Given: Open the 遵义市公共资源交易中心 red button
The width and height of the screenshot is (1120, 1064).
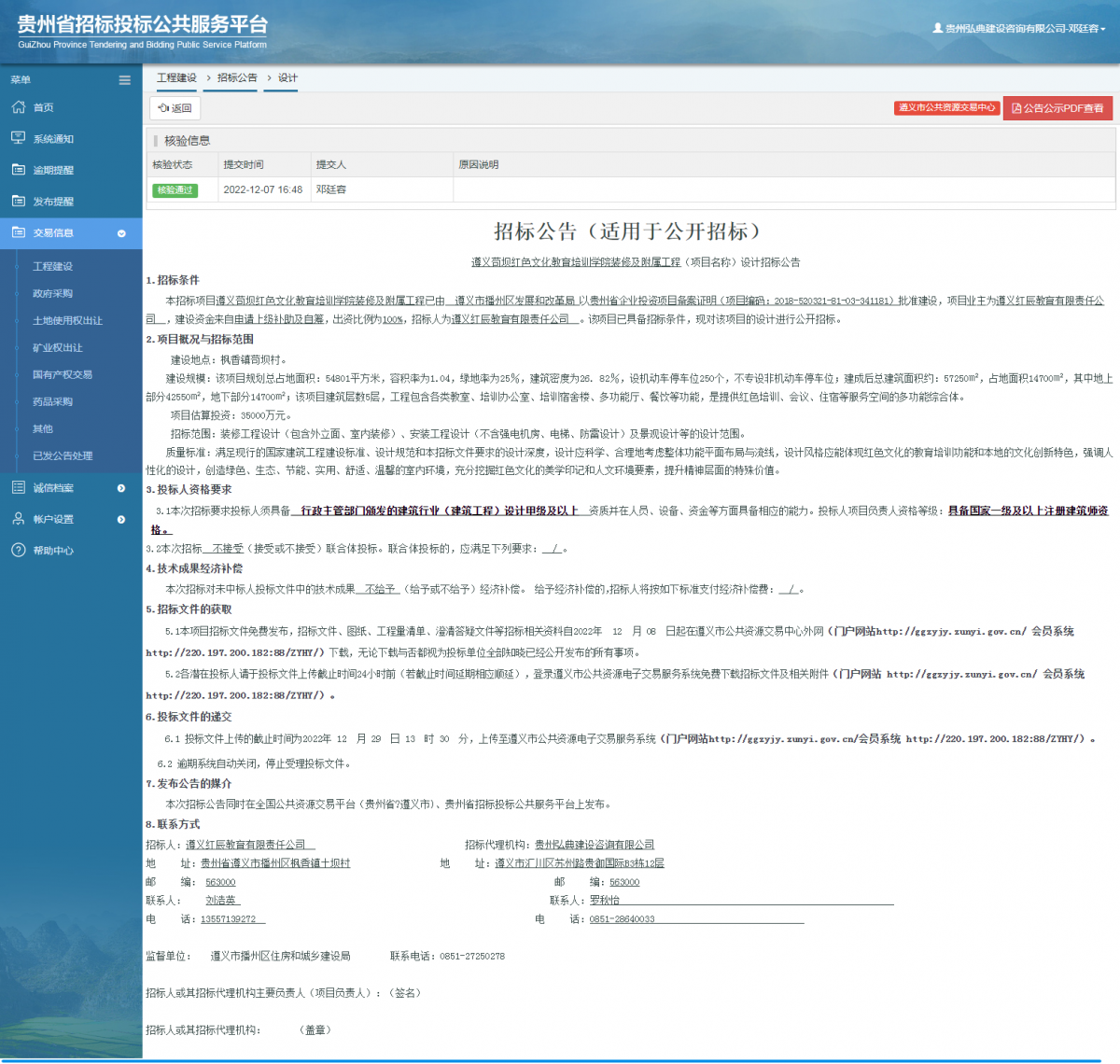Looking at the screenshot, I should (x=946, y=107).
